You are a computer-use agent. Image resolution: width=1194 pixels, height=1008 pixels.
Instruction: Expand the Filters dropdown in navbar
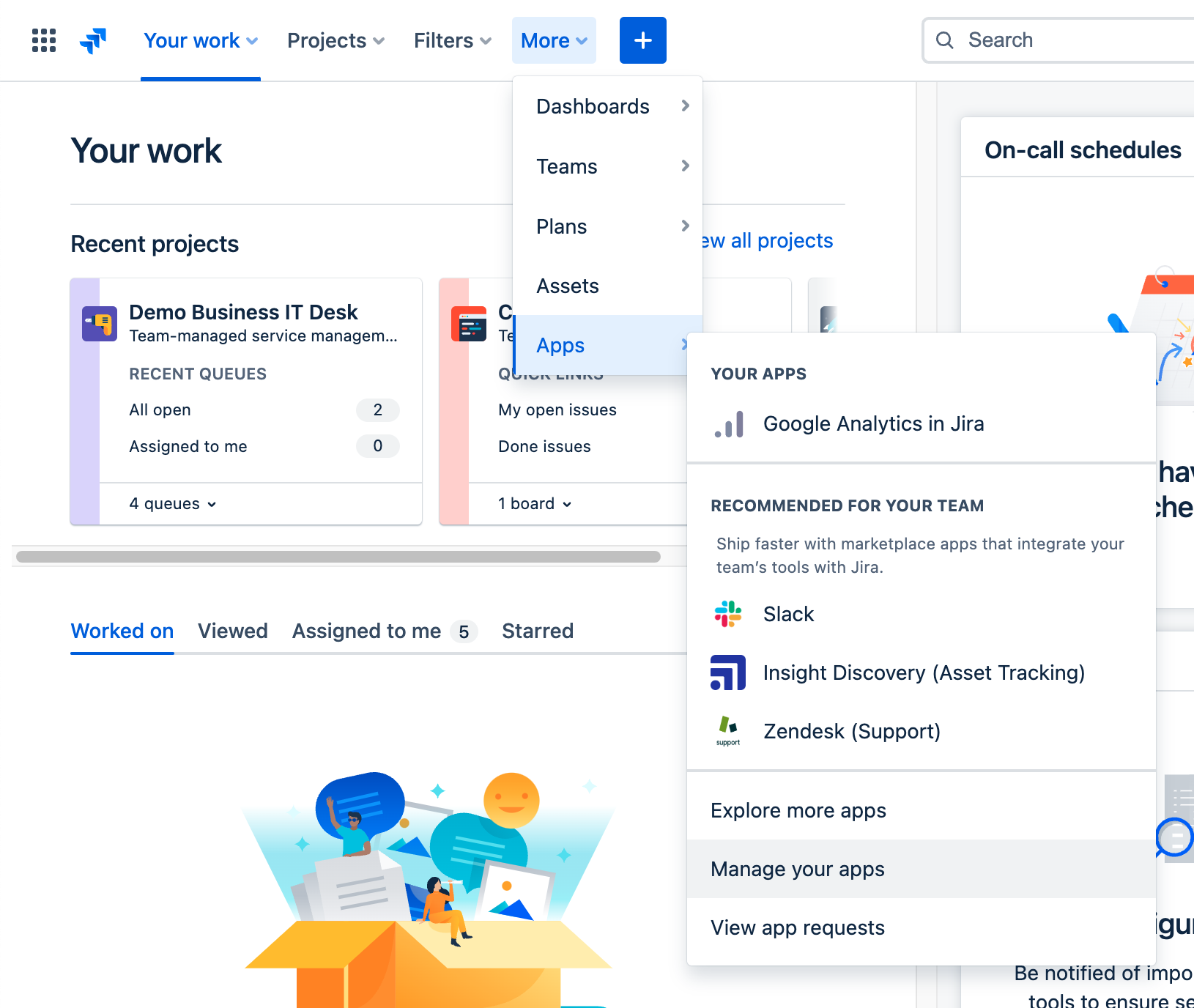(452, 40)
